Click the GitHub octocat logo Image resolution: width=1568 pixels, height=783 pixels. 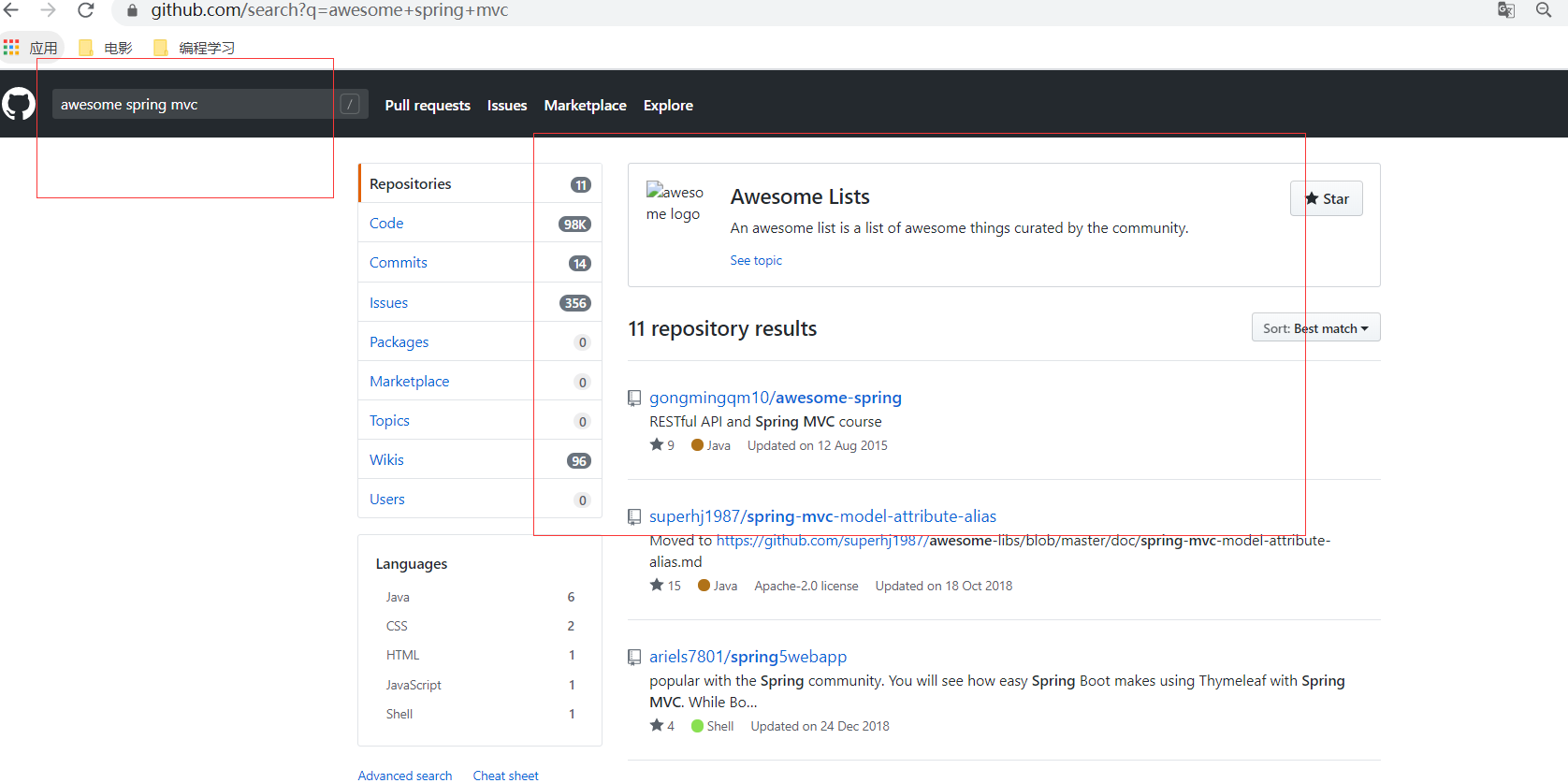click(19, 104)
